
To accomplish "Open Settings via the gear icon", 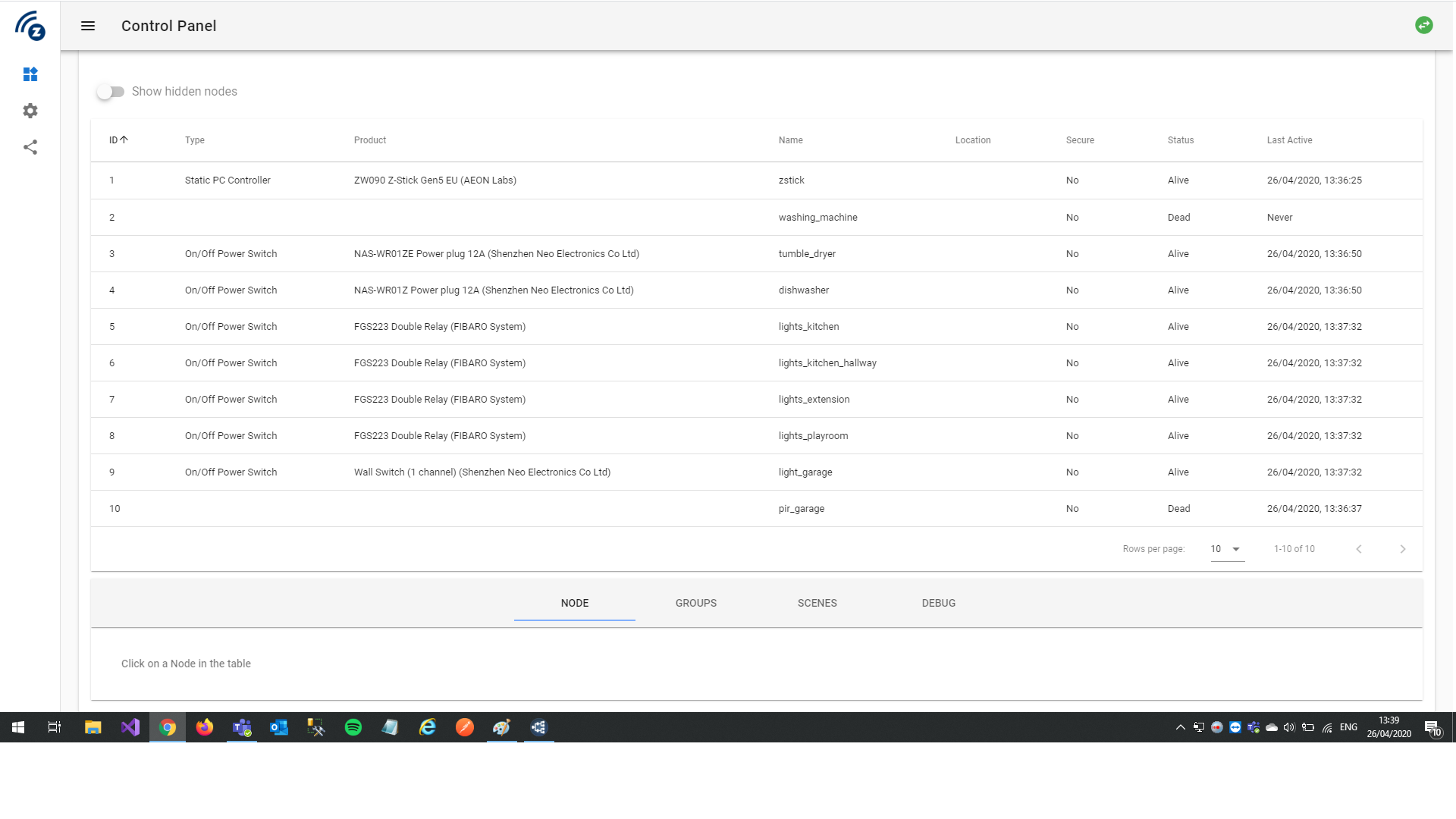I will (x=30, y=111).
